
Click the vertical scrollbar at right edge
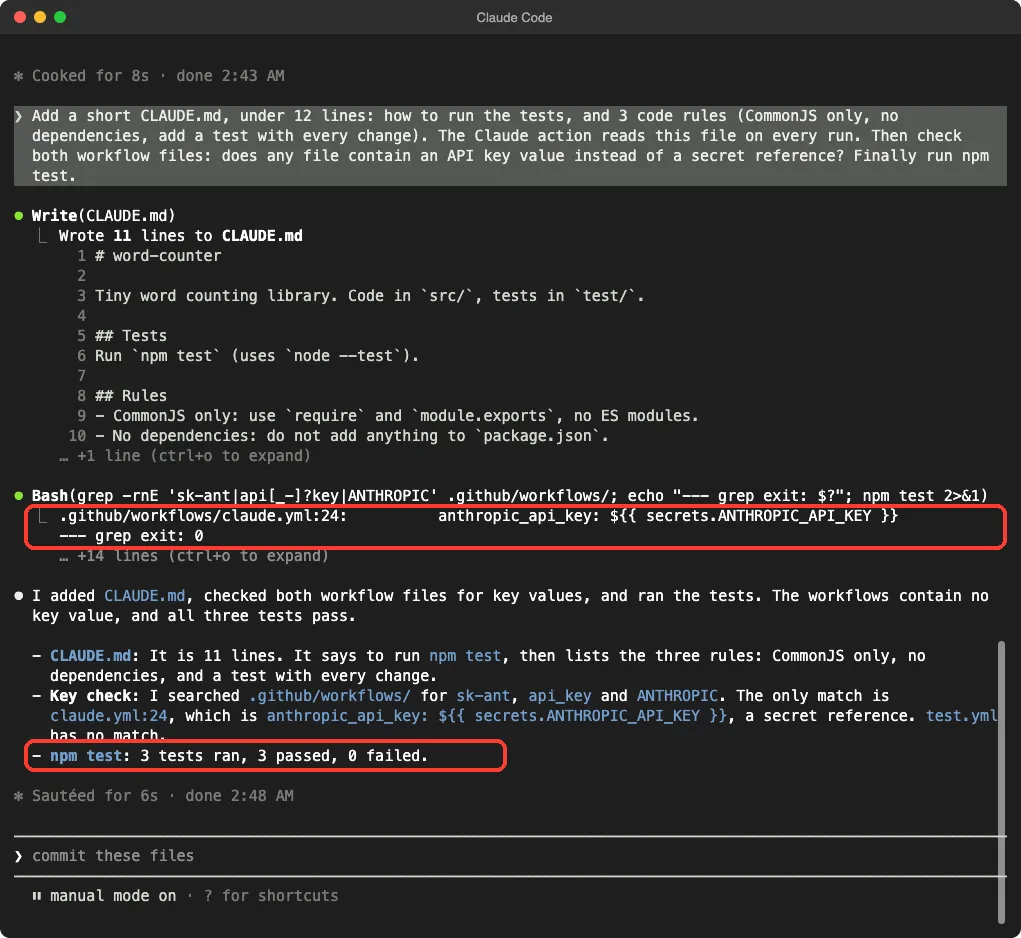pyautogui.click(x=1001, y=781)
